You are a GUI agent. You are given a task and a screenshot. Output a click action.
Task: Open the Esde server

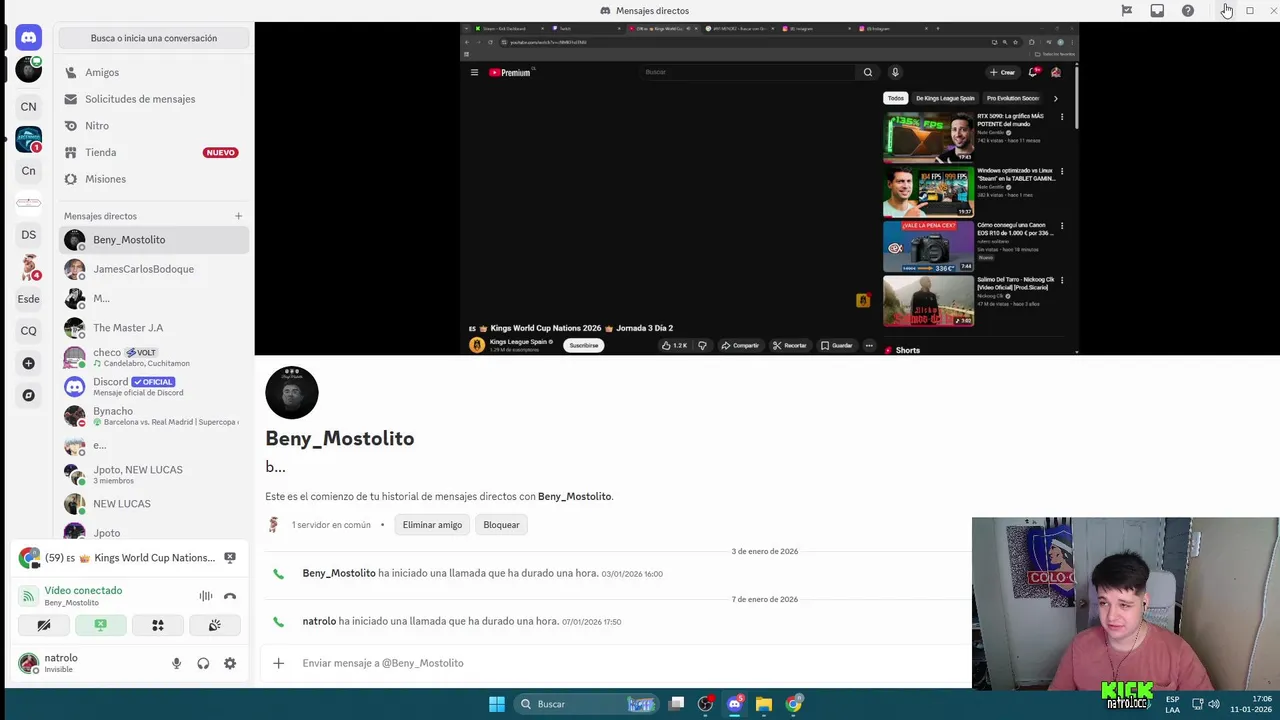[28, 299]
